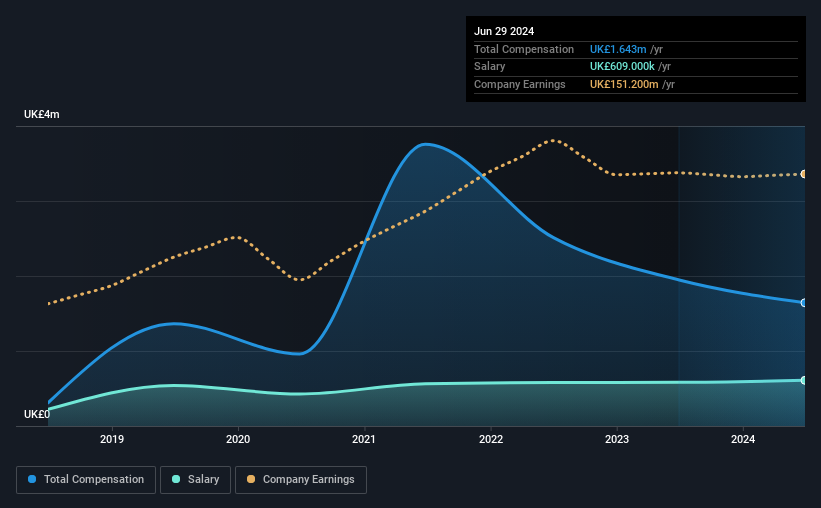
Task: Click the tooltip Company Earnings label
Action: coord(519,84)
